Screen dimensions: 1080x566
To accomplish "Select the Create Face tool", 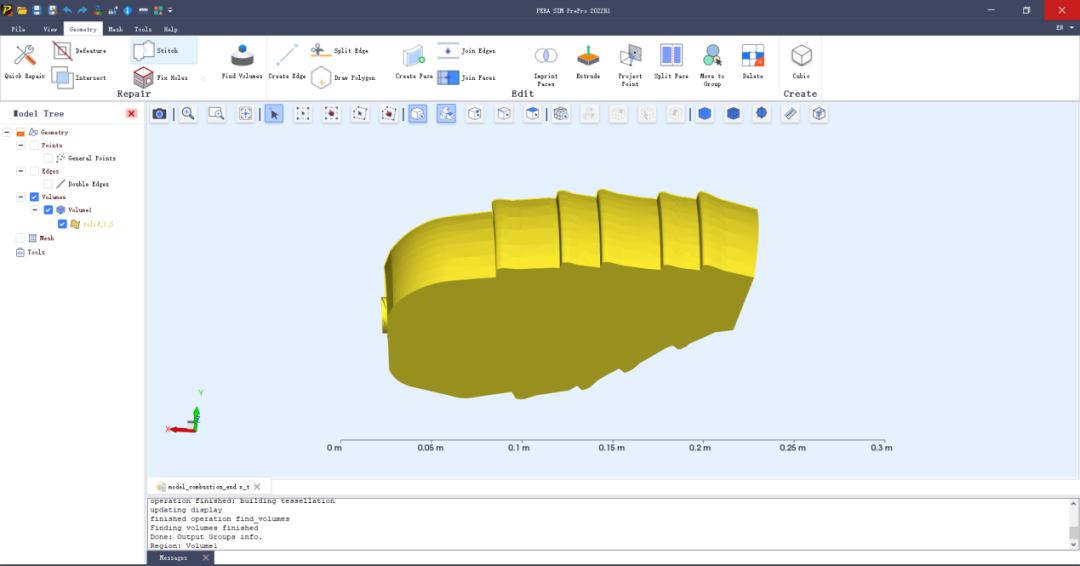I will coord(414,62).
